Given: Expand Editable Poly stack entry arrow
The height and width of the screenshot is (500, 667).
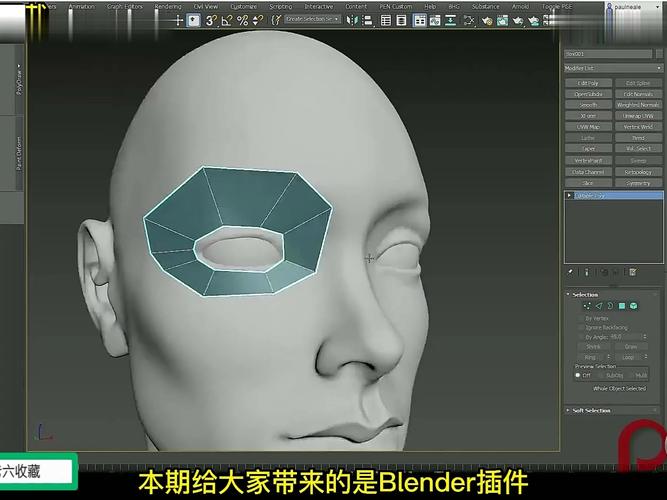Looking at the screenshot, I should point(569,195).
